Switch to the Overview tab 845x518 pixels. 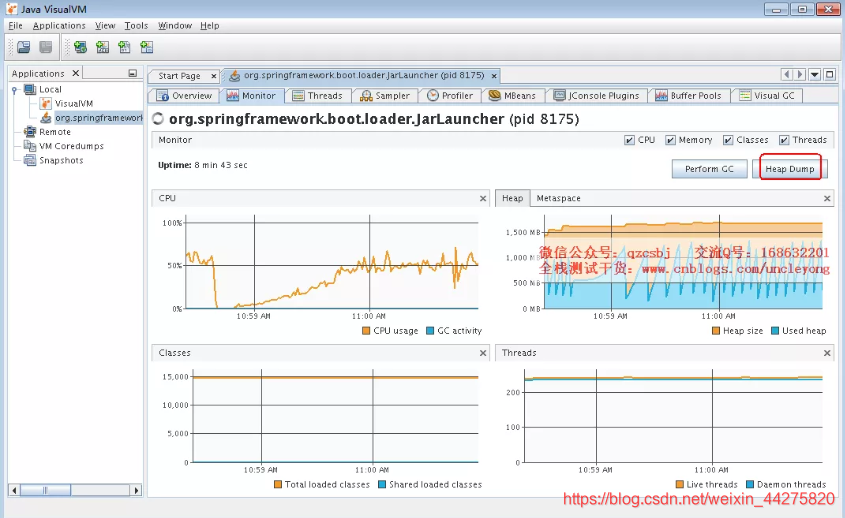coord(184,96)
